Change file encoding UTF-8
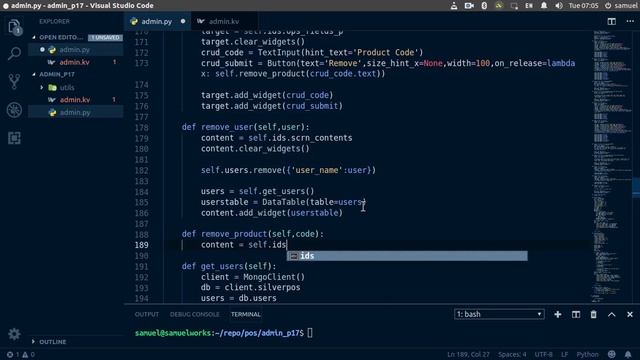640x360 pixels. click(543, 354)
